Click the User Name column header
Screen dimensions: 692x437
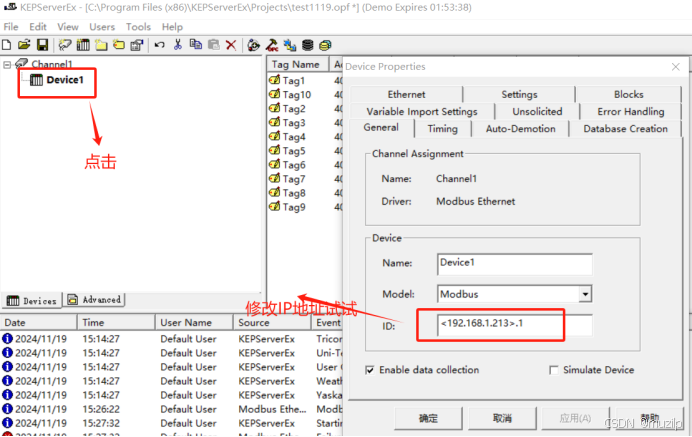point(194,323)
